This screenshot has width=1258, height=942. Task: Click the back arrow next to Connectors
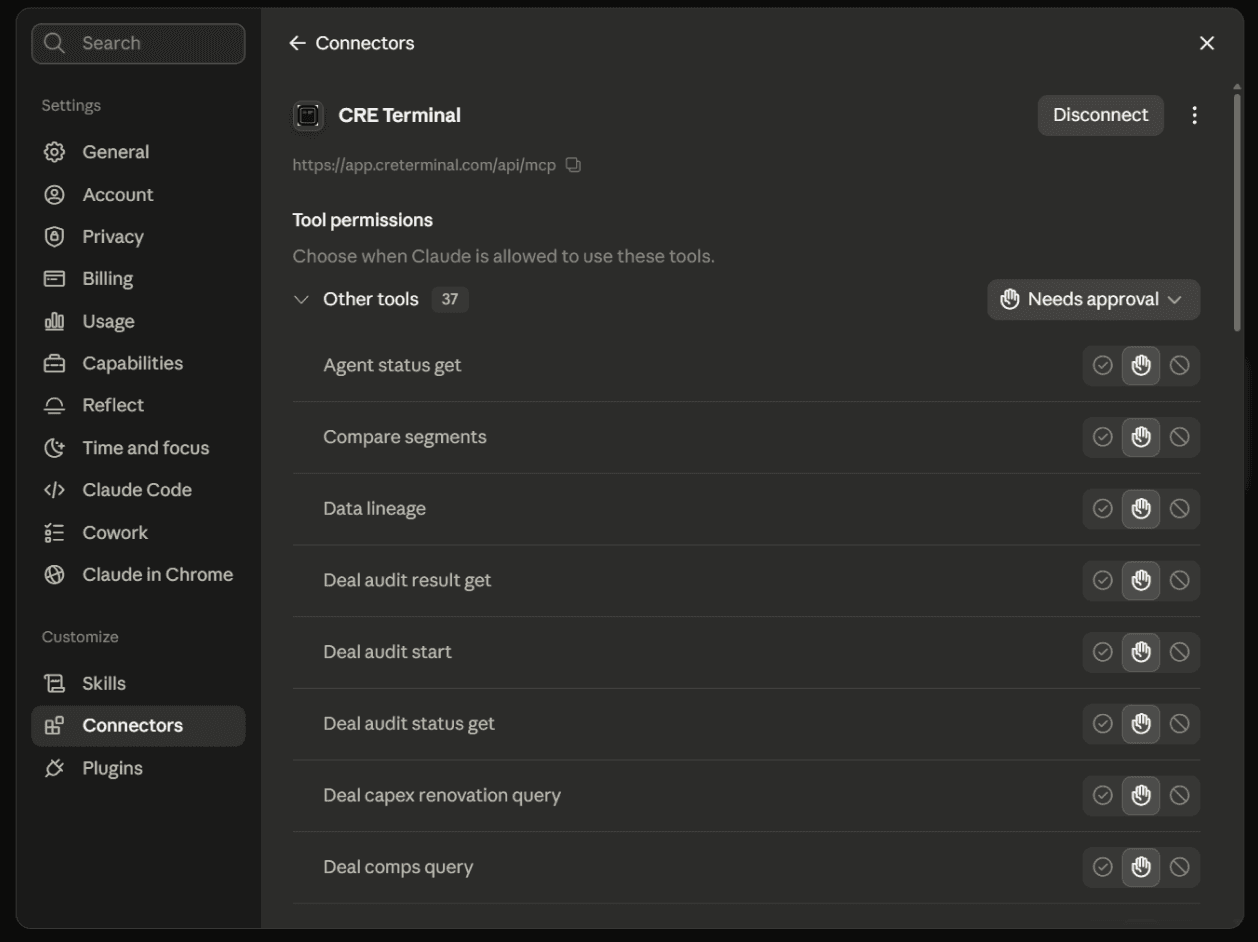(x=297, y=43)
